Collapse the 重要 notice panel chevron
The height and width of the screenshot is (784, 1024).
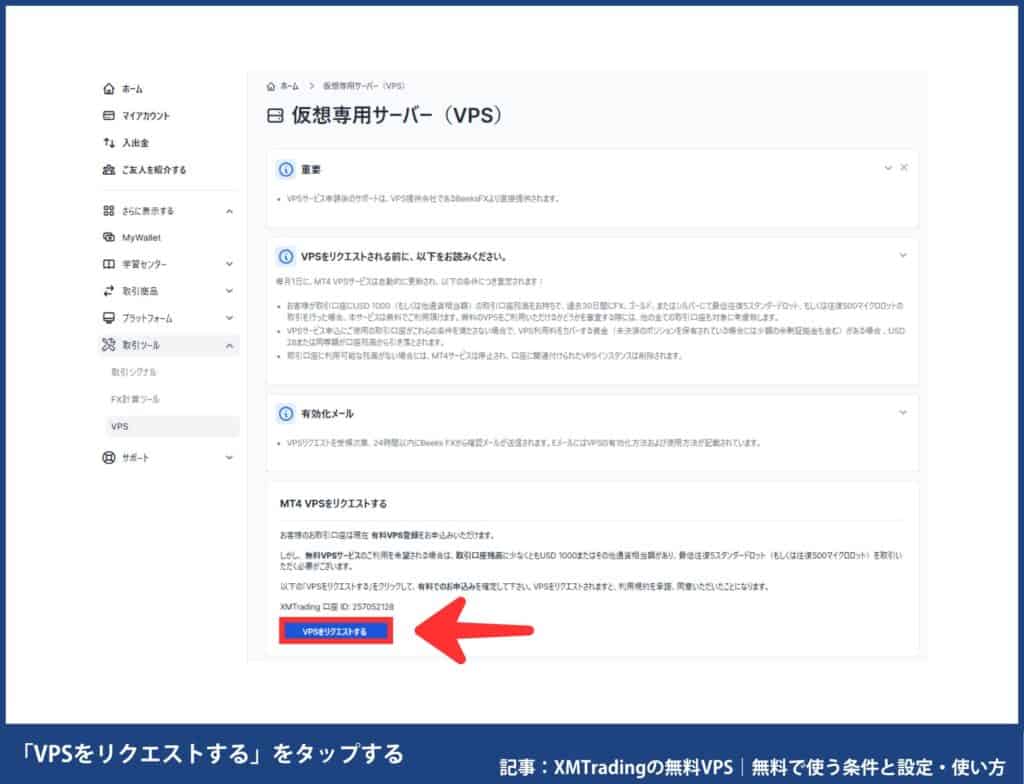(888, 168)
